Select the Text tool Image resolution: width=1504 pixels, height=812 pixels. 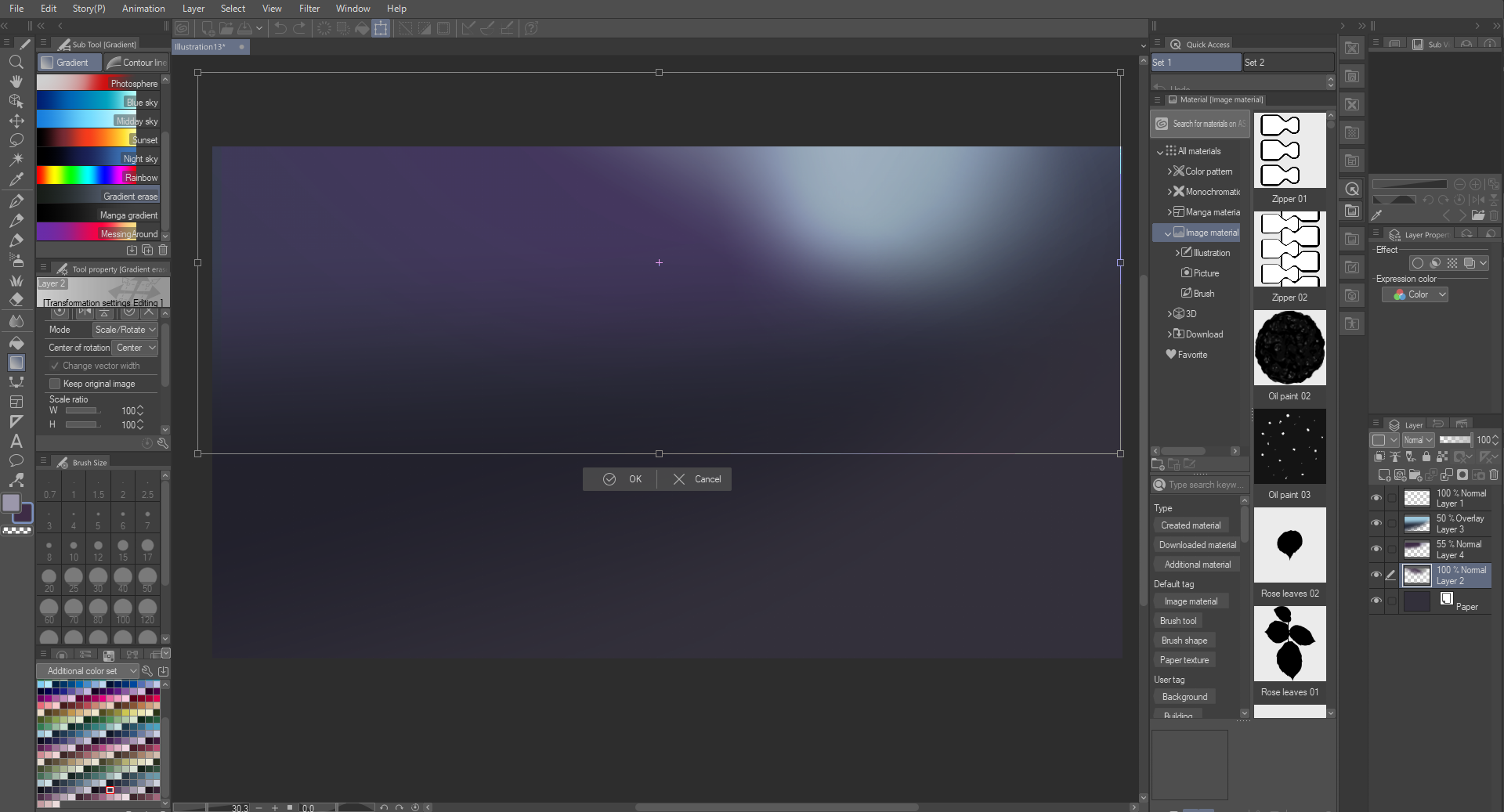[16, 442]
